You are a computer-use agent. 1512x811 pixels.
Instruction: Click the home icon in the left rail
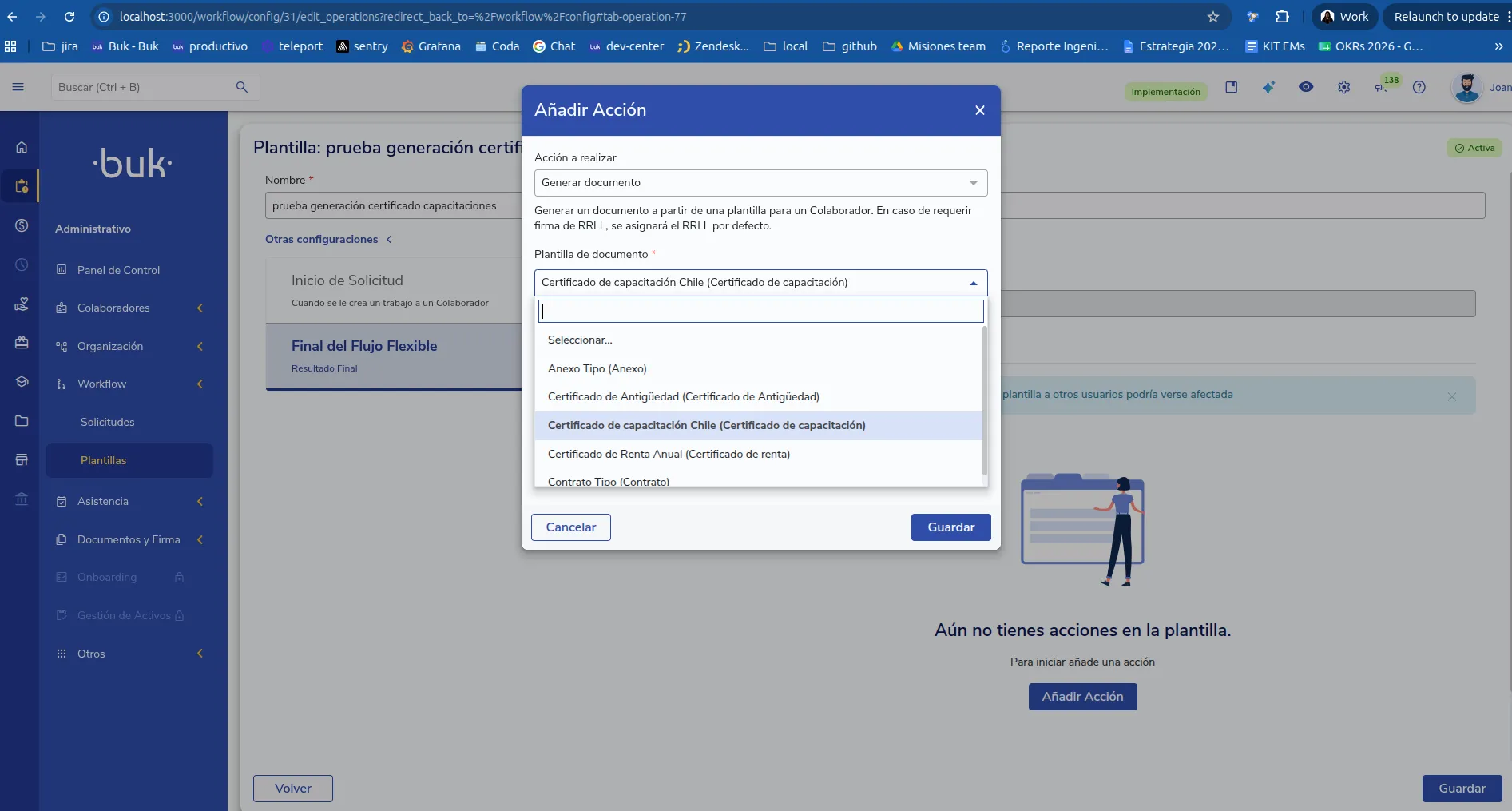coord(22,147)
